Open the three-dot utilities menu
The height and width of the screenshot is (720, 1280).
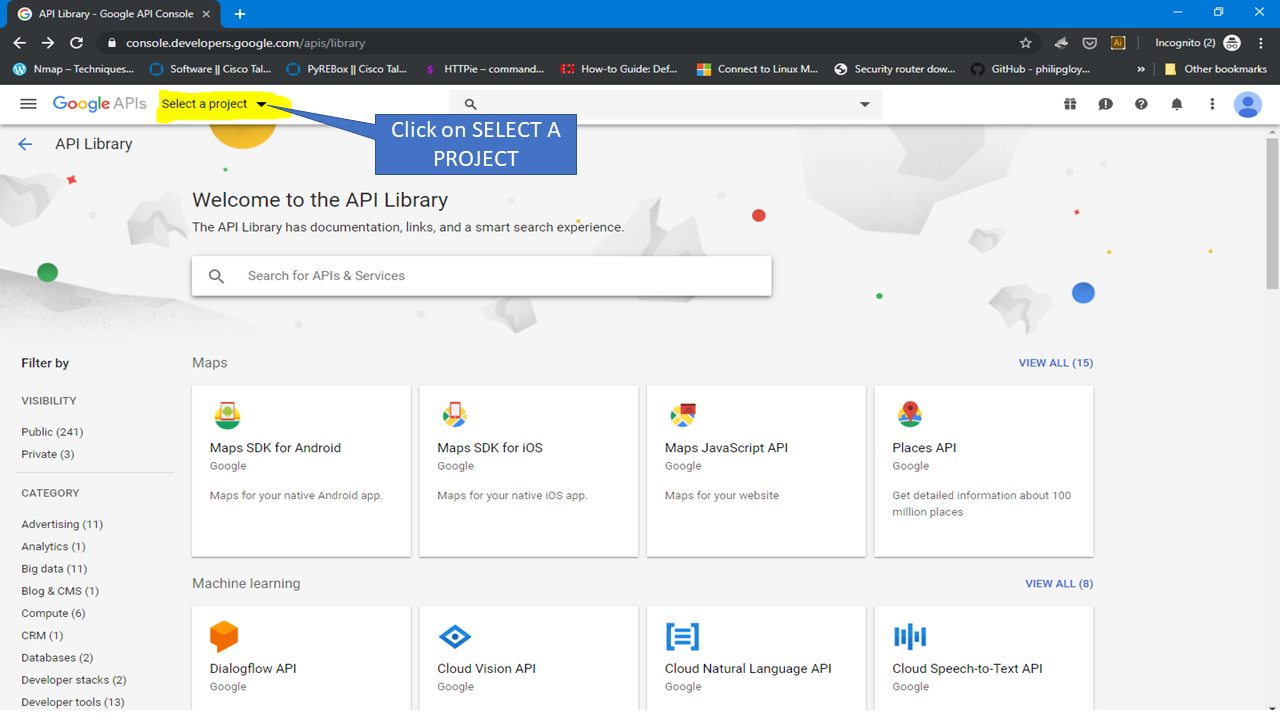pos(1212,104)
